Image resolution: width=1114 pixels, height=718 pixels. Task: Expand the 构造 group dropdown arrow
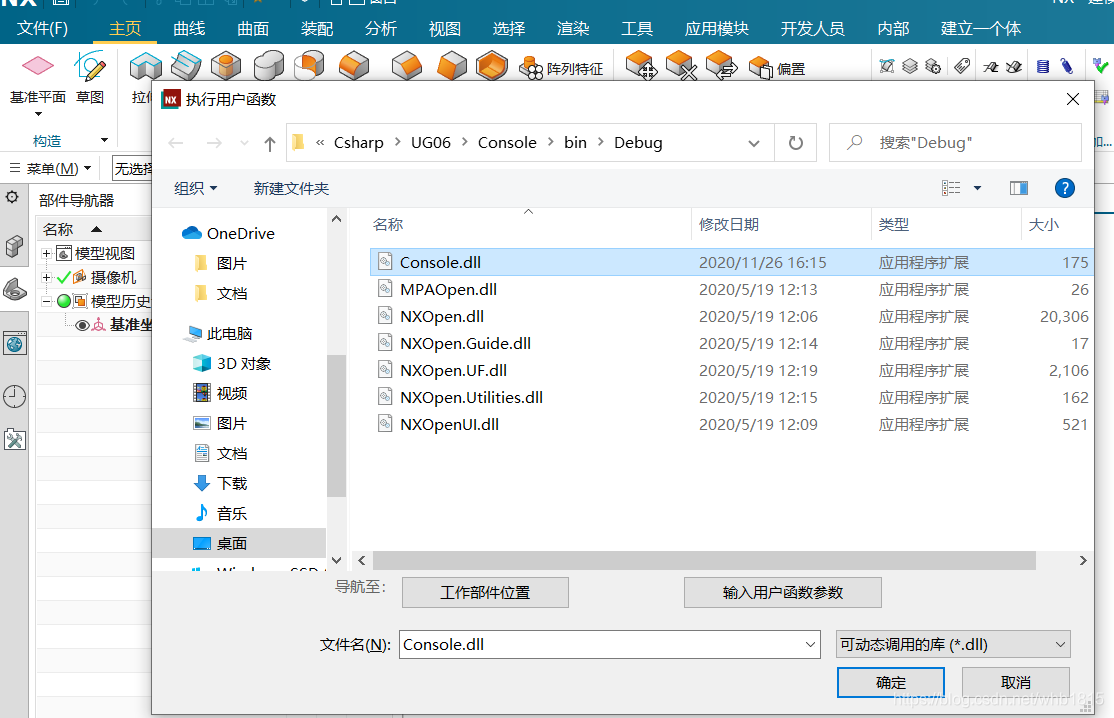tap(104, 140)
